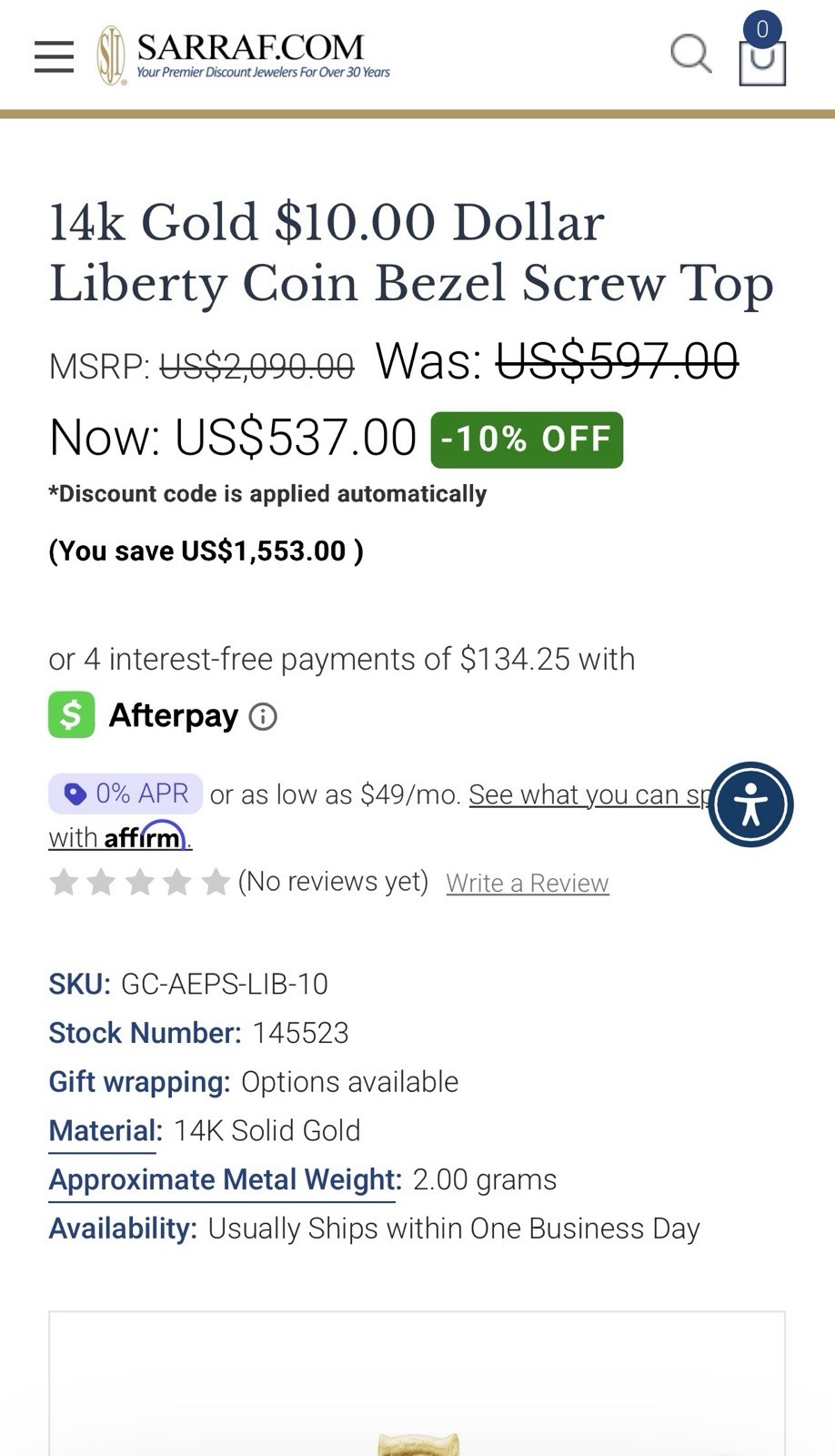Open the hamburger navigation menu
This screenshot has width=835, height=1456.
54,56
